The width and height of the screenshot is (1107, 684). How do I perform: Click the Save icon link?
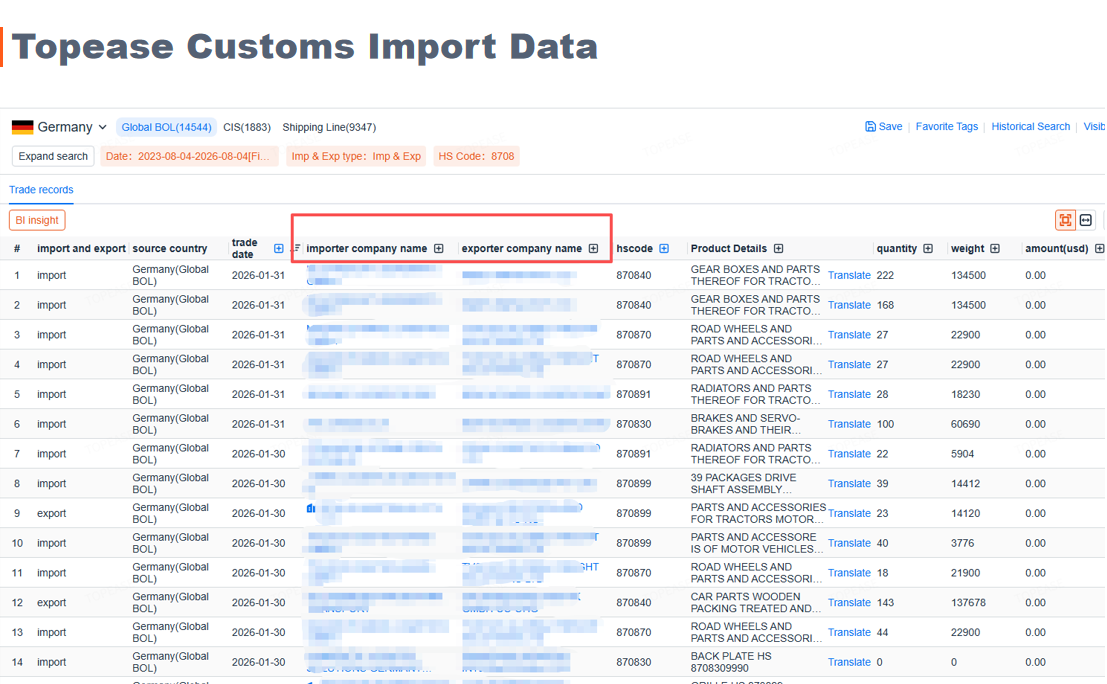(x=883, y=126)
